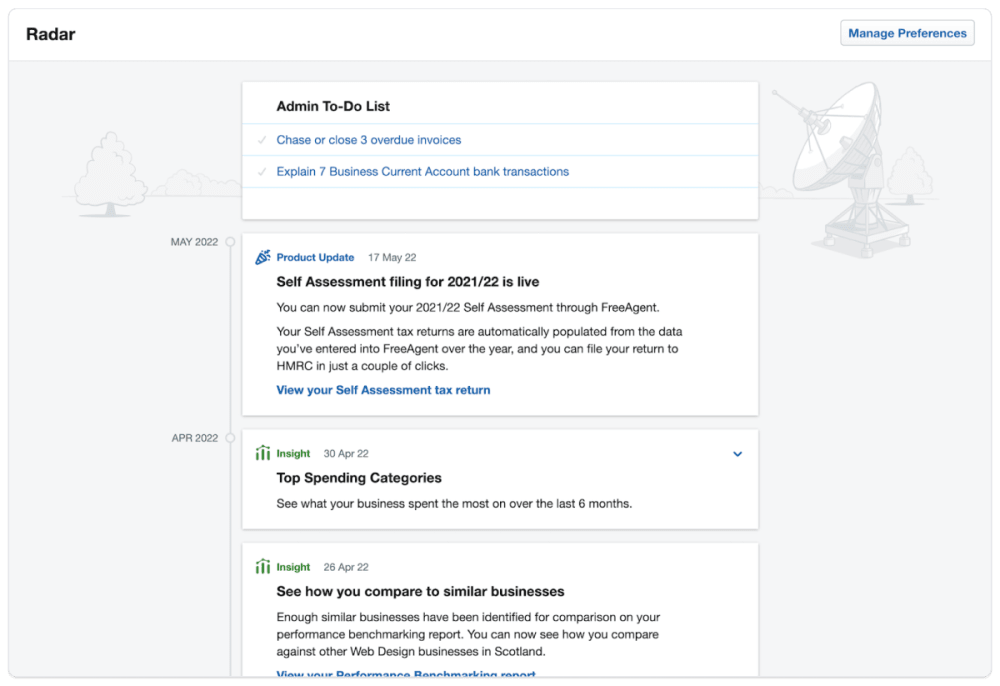Select the APR 2022 timeline marker circle
The height and width of the screenshot is (686, 1000).
pyautogui.click(x=230, y=438)
